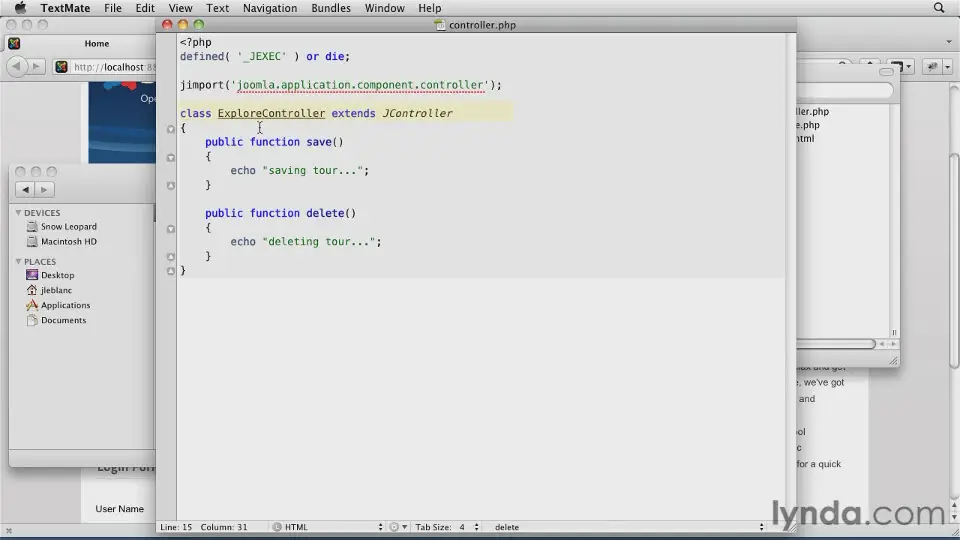Click Finder back navigation arrow
The image size is (960, 540).
click(25, 190)
